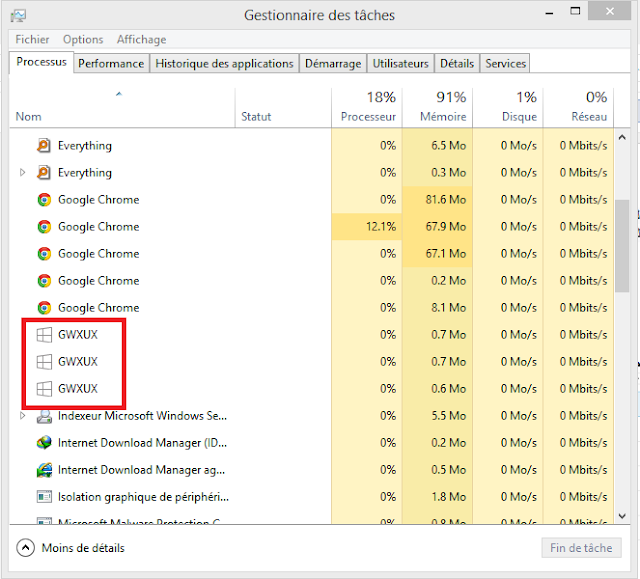Viewport: 640px width, 579px height.
Task: Click the 0.6 Mo memory value
Action: (x=449, y=389)
